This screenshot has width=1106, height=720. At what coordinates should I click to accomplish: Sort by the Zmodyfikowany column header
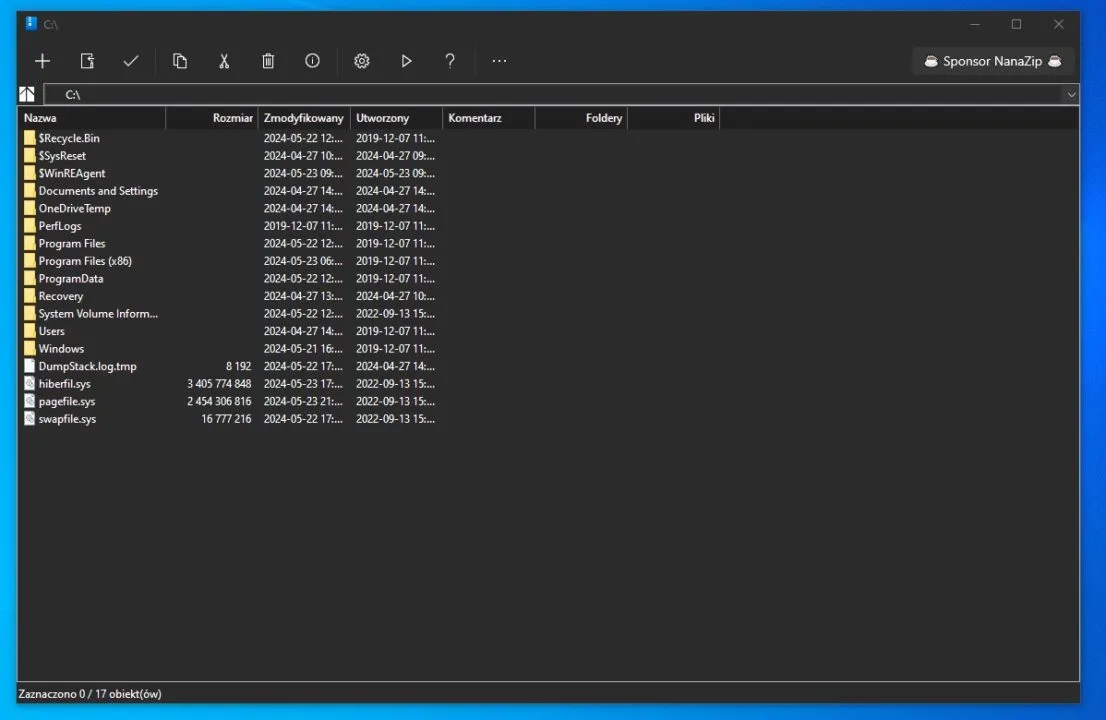[x=304, y=118]
